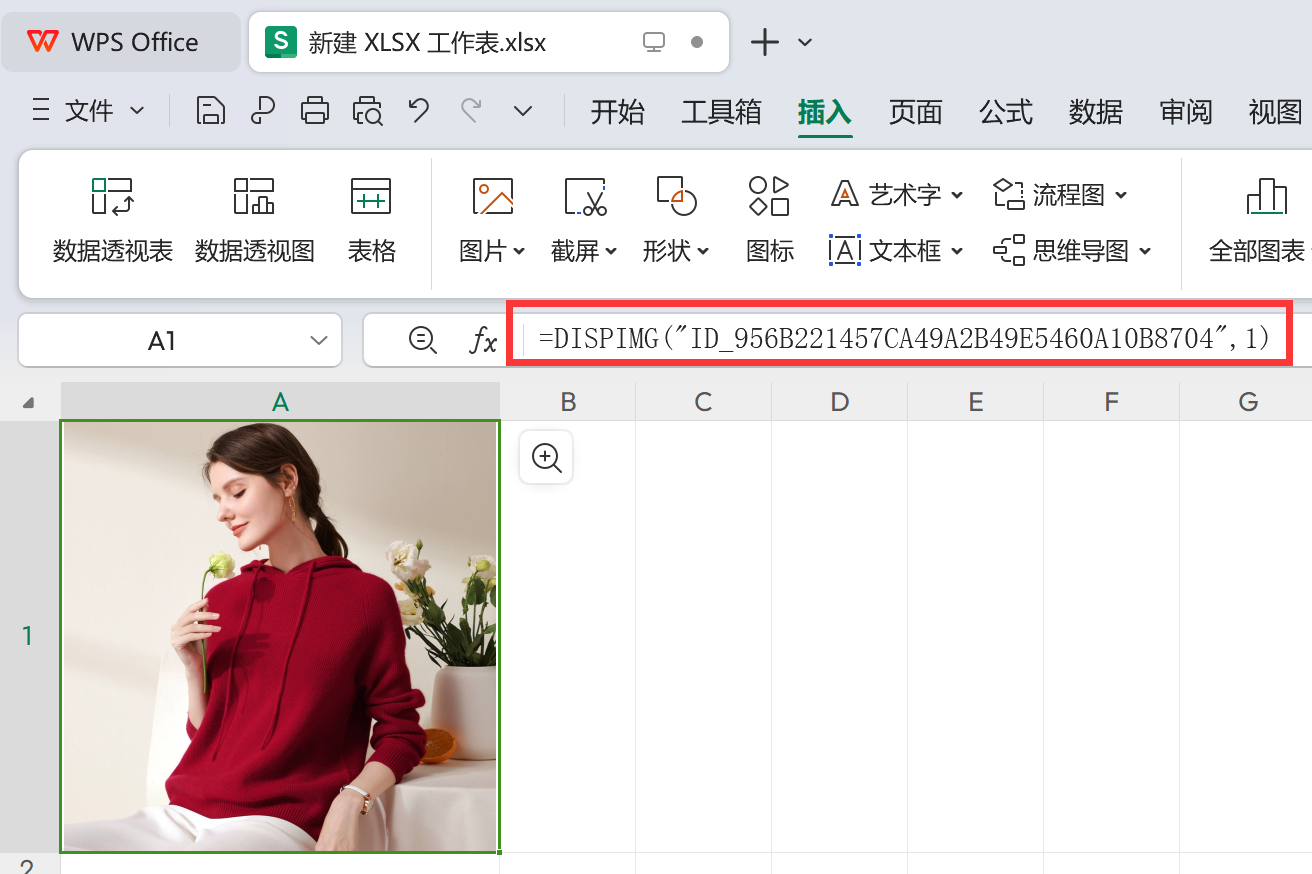Open the 文件 (File) menu
Viewport: 1312px width, 874px height.
point(88,111)
